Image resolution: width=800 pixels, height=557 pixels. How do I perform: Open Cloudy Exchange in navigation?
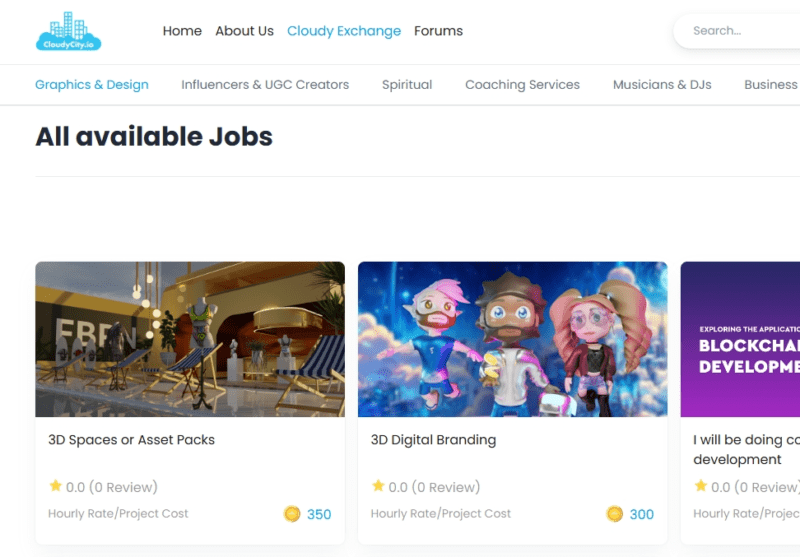click(x=344, y=31)
